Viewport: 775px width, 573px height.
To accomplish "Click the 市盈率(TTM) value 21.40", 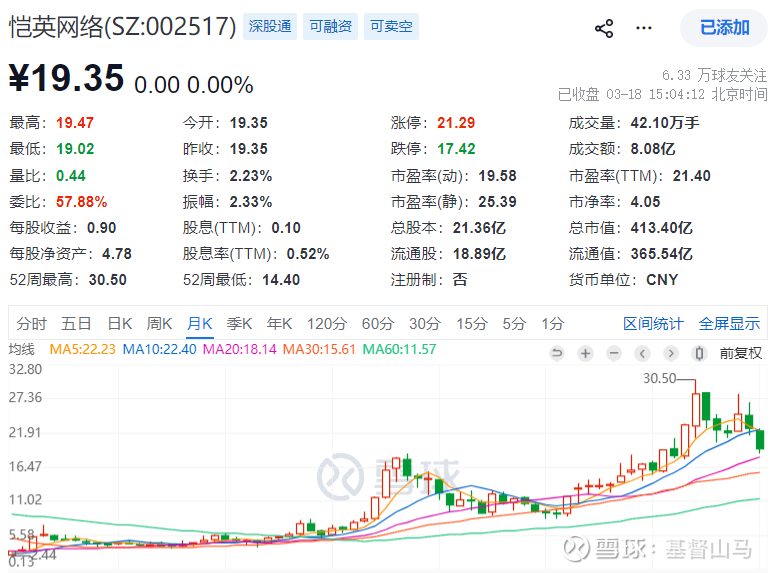I will pos(691,176).
